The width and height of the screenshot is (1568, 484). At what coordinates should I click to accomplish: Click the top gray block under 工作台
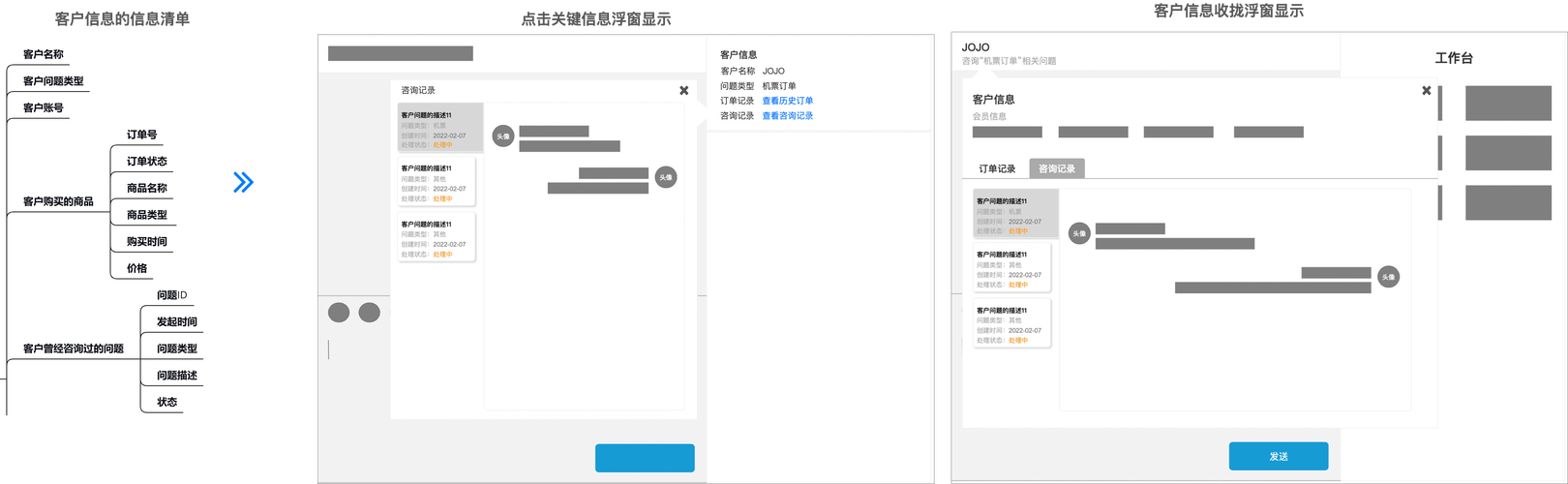click(1508, 103)
